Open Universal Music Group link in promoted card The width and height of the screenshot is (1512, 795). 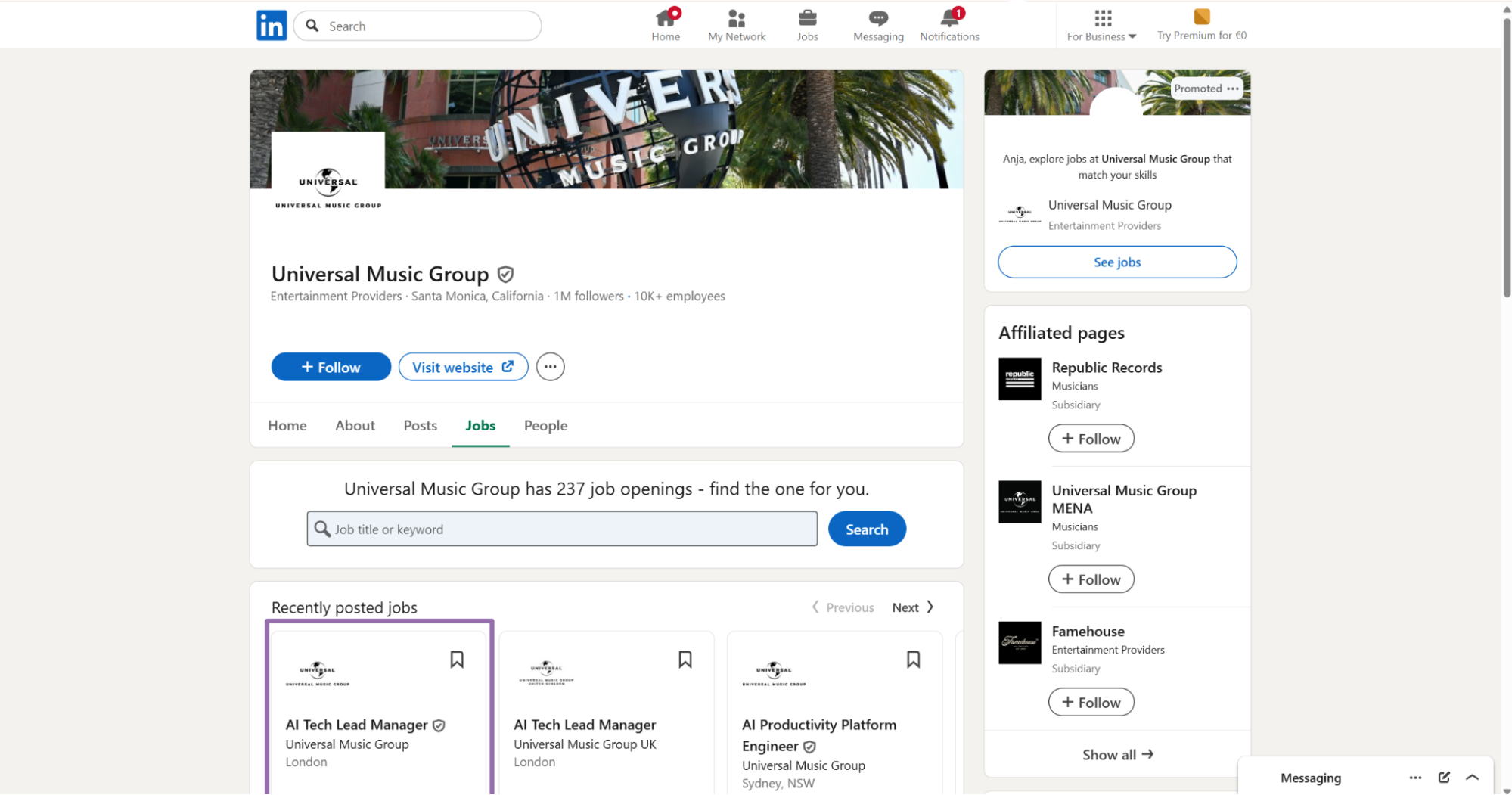click(1110, 205)
